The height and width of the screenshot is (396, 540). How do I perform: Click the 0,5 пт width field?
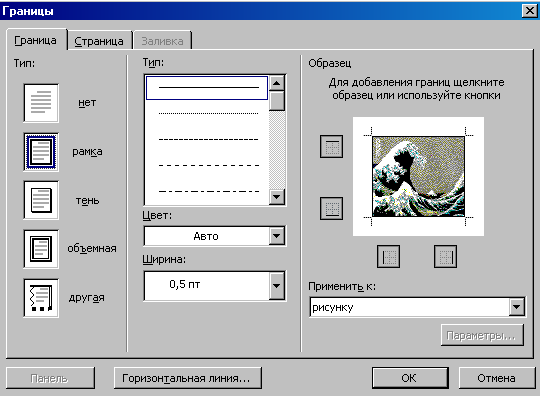click(x=206, y=285)
